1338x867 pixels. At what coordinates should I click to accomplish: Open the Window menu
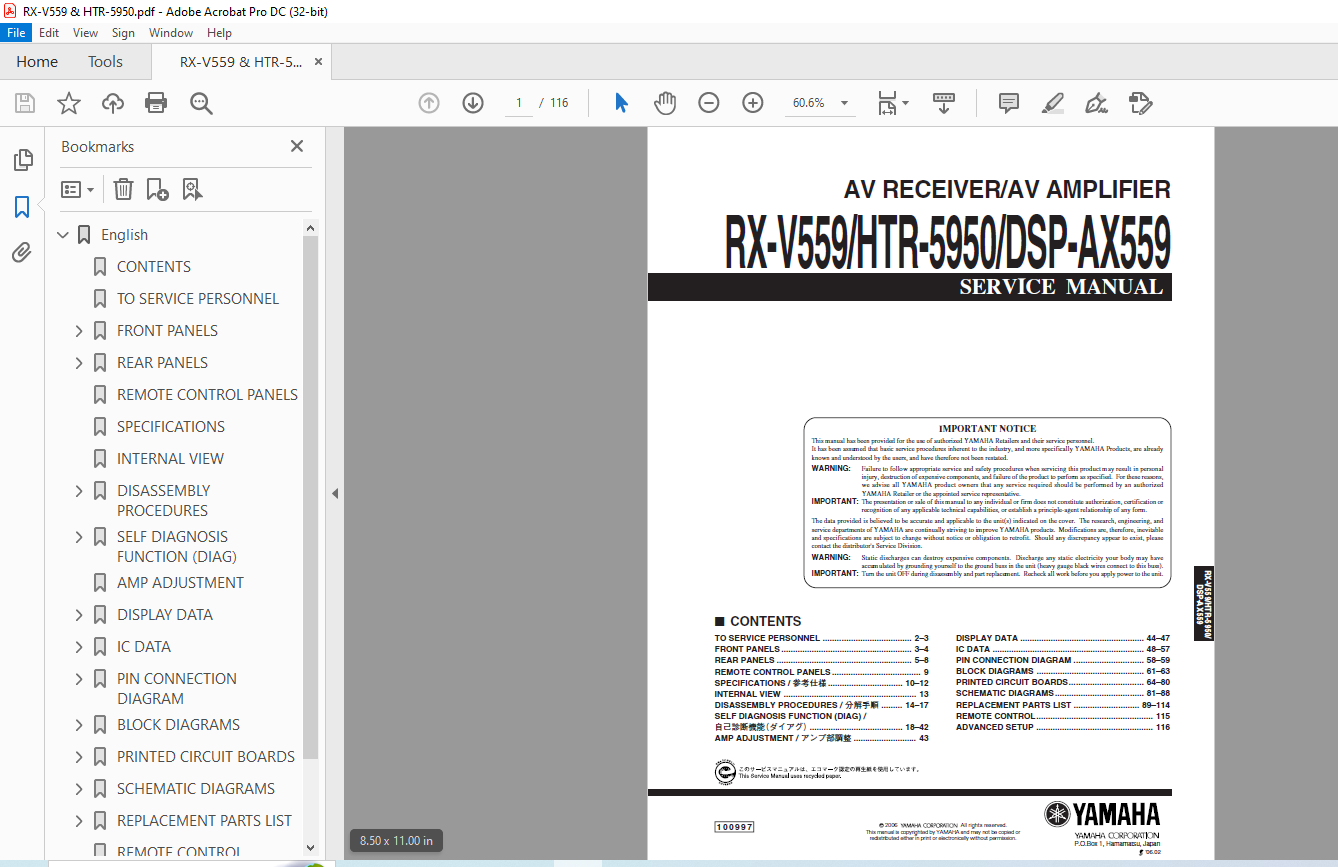[171, 33]
